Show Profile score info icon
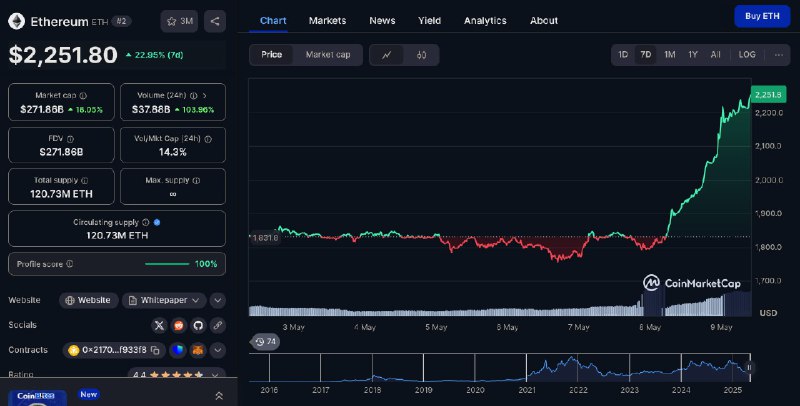800x406 pixels. (69, 264)
